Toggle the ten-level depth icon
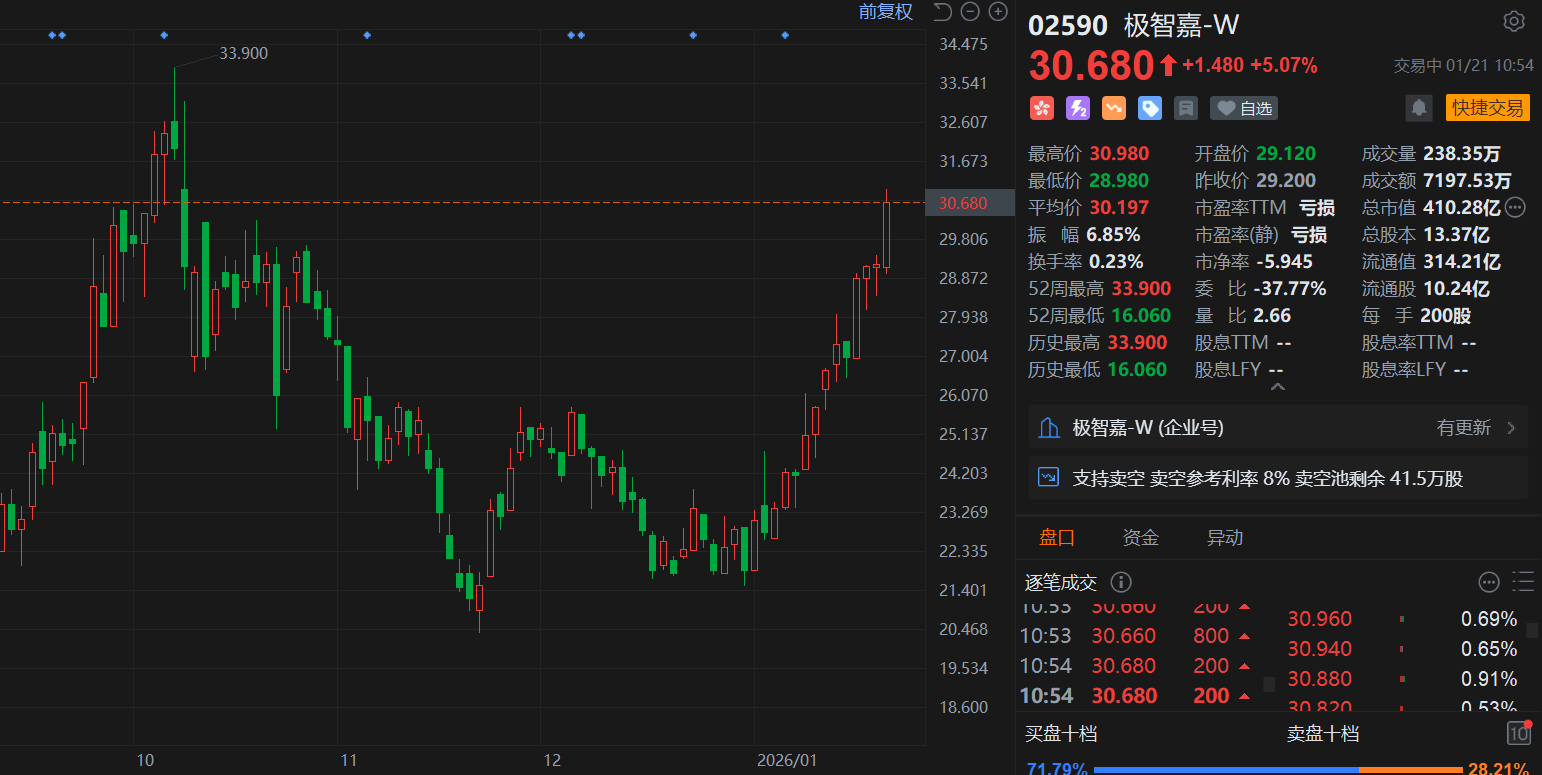Viewport: 1542px width, 775px height. (1518, 733)
